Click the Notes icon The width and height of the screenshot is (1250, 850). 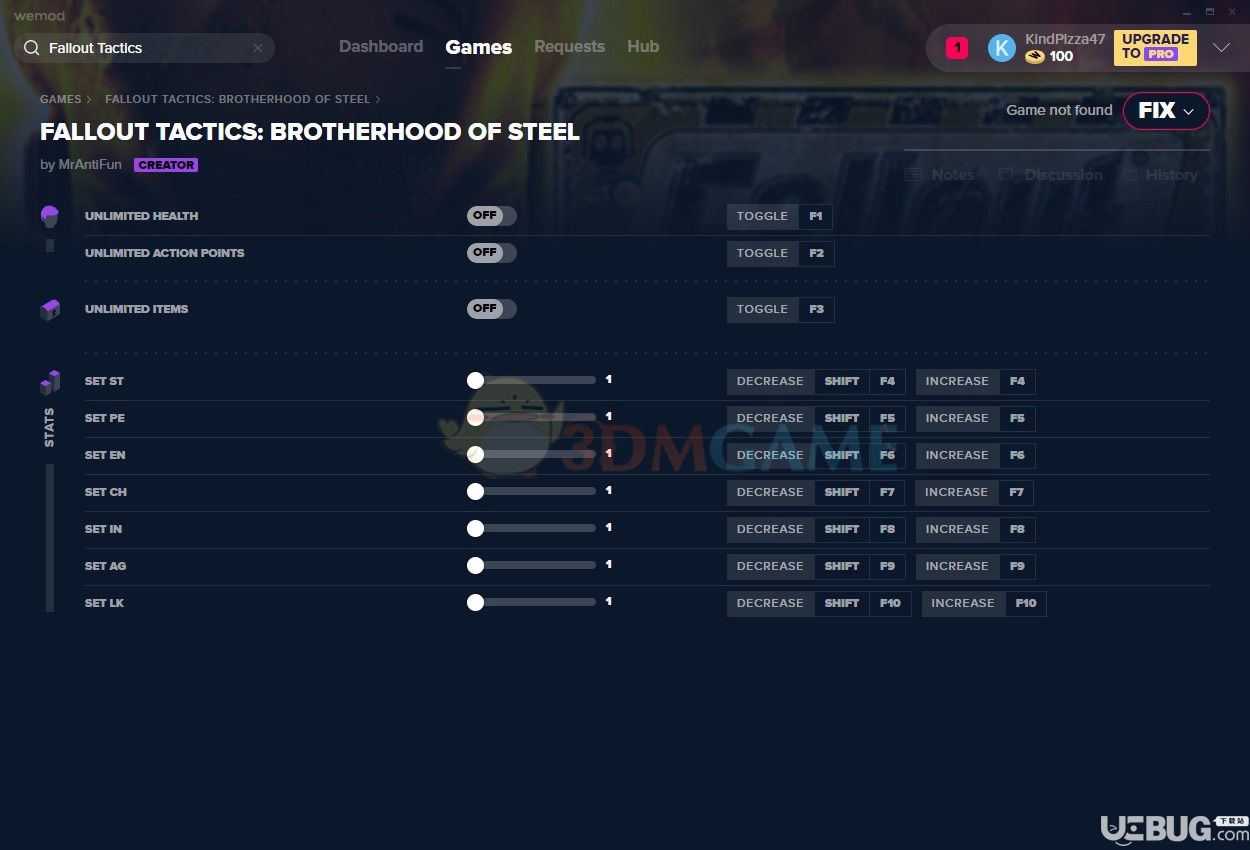coord(913,175)
